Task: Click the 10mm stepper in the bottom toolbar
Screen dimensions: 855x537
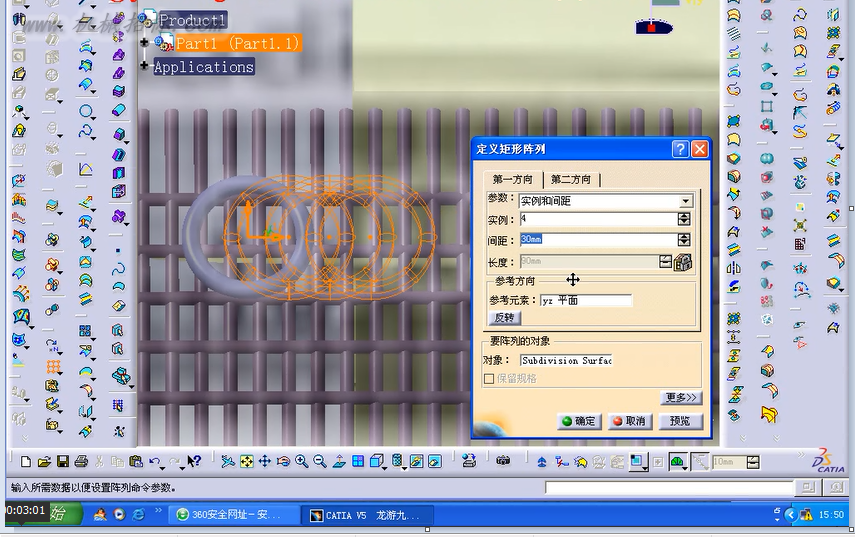Action: click(x=752, y=462)
